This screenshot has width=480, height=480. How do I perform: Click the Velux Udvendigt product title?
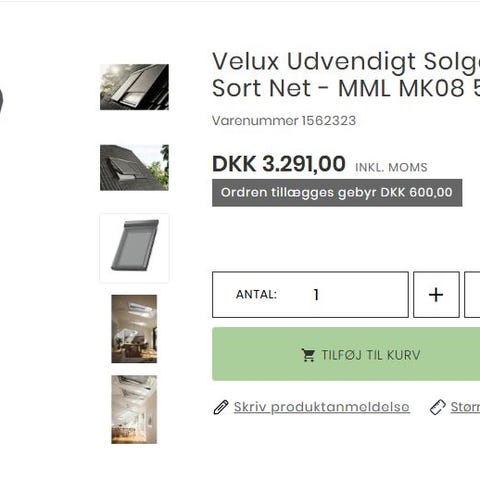point(346,75)
